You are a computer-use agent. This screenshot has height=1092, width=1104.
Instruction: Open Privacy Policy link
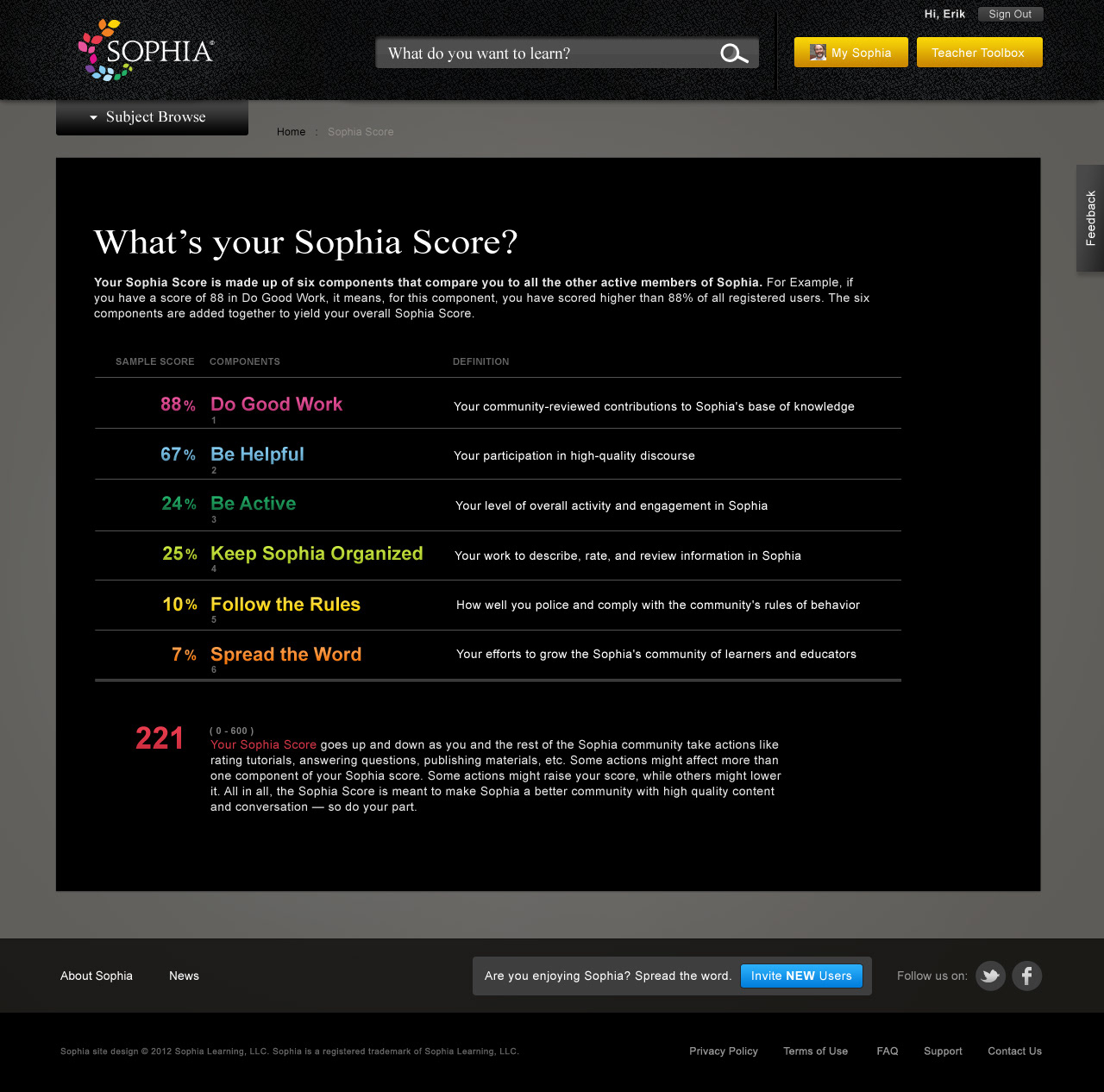click(x=724, y=1051)
